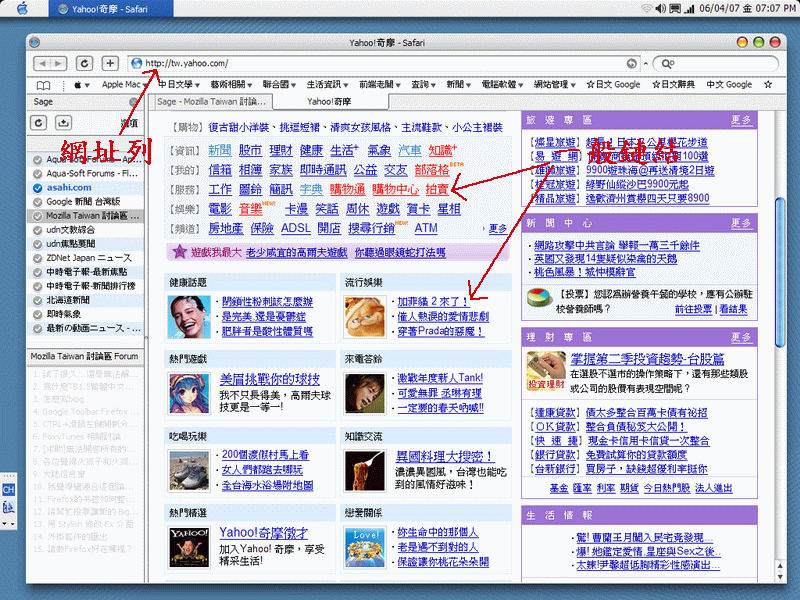Open the 查詢 bookmark folder
Viewport: 800px width, 600px height.
[x=423, y=85]
